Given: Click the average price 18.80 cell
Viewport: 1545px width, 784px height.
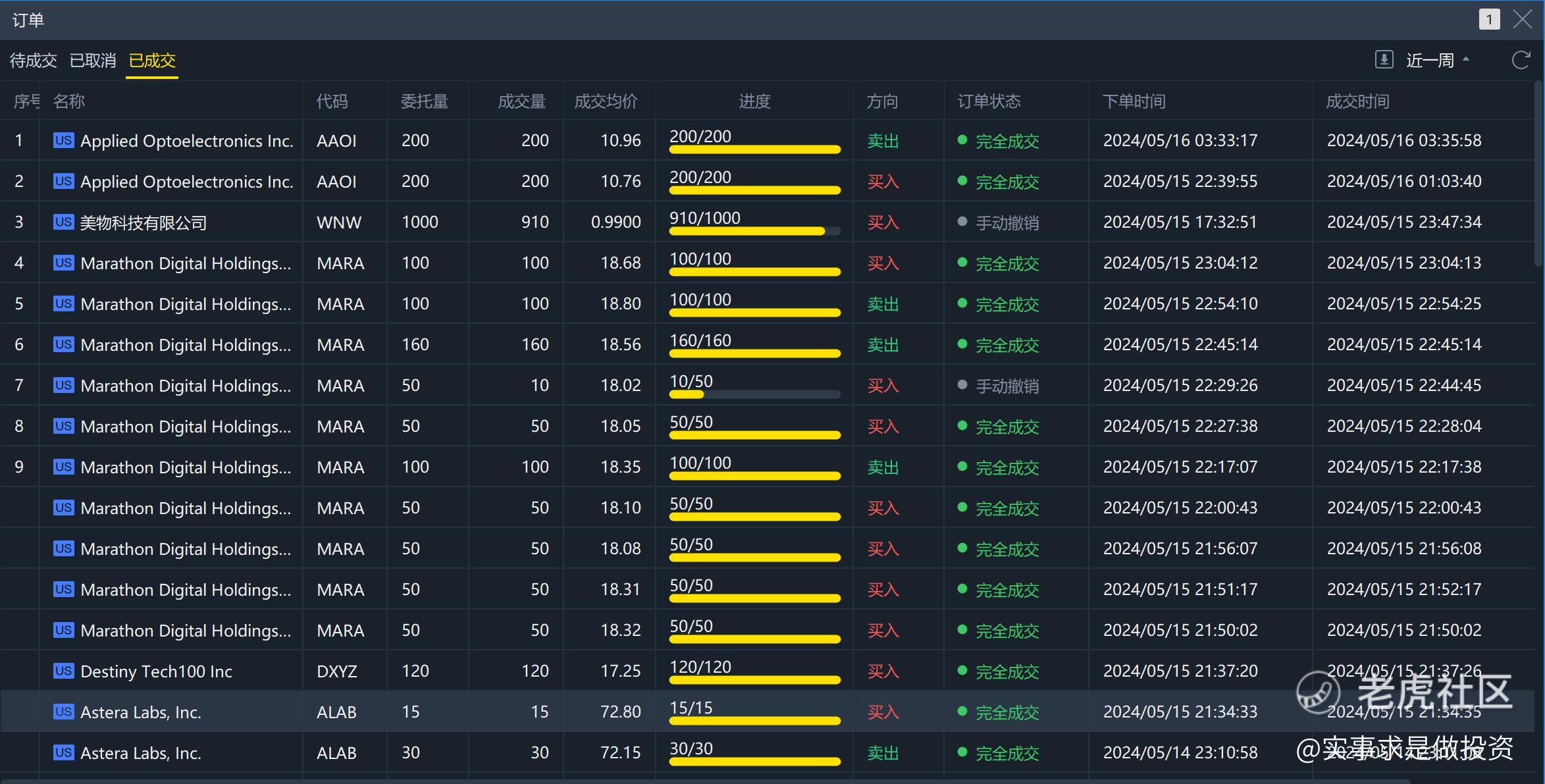Looking at the screenshot, I should [x=621, y=303].
